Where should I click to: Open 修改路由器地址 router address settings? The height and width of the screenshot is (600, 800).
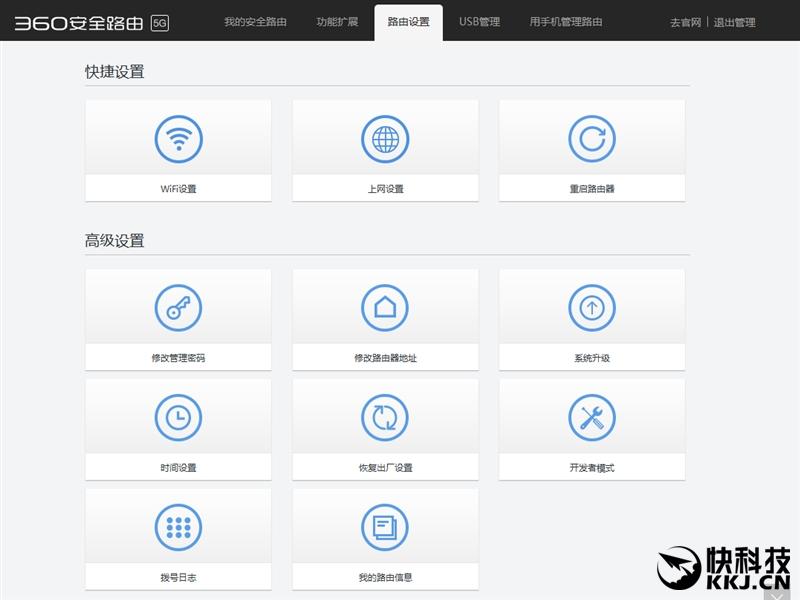383,311
